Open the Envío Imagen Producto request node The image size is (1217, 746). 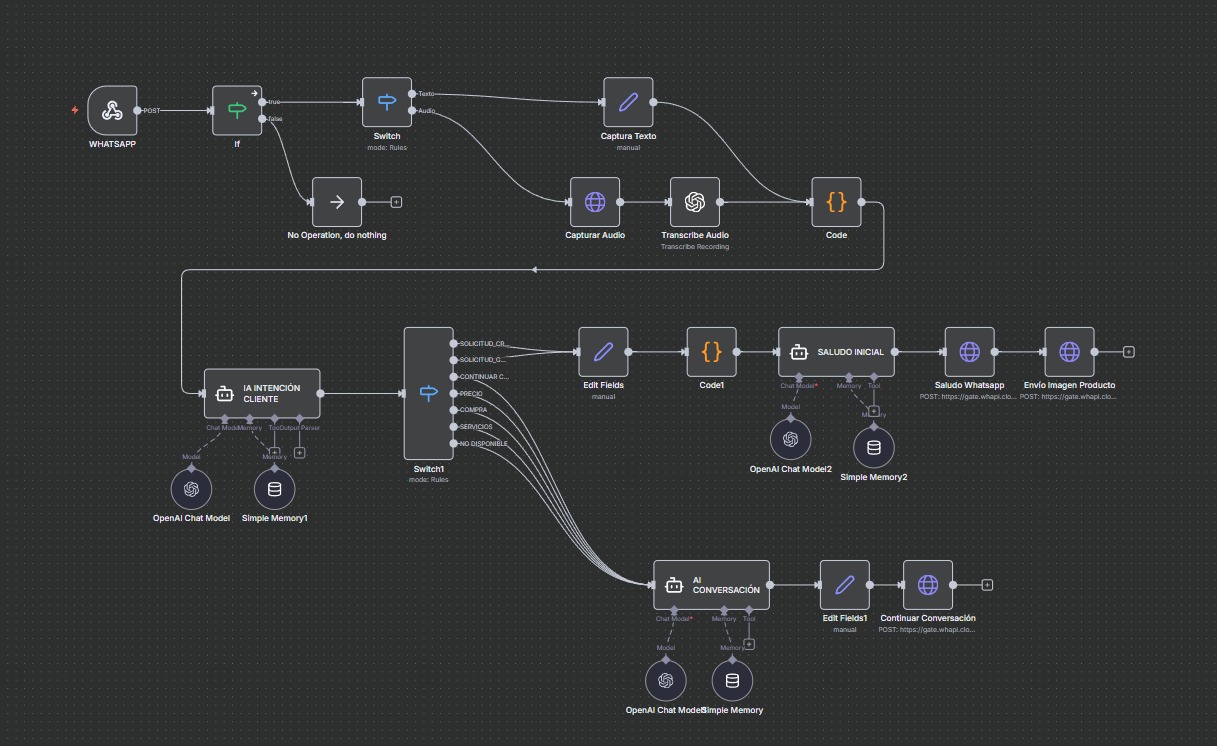coord(1069,352)
